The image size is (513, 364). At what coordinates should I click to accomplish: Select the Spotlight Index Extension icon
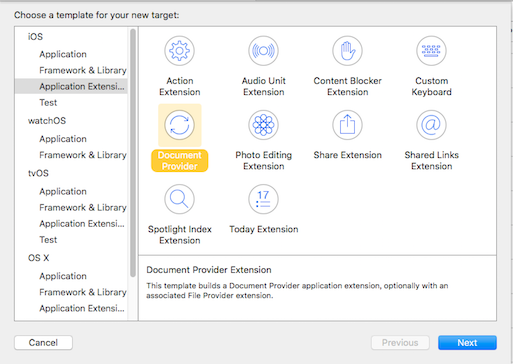179,199
